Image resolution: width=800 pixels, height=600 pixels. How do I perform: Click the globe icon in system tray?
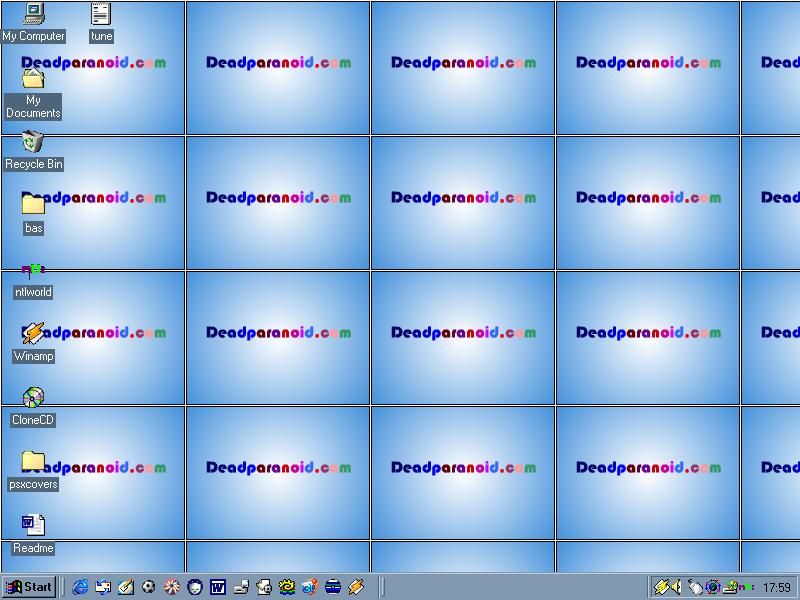(x=713, y=587)
